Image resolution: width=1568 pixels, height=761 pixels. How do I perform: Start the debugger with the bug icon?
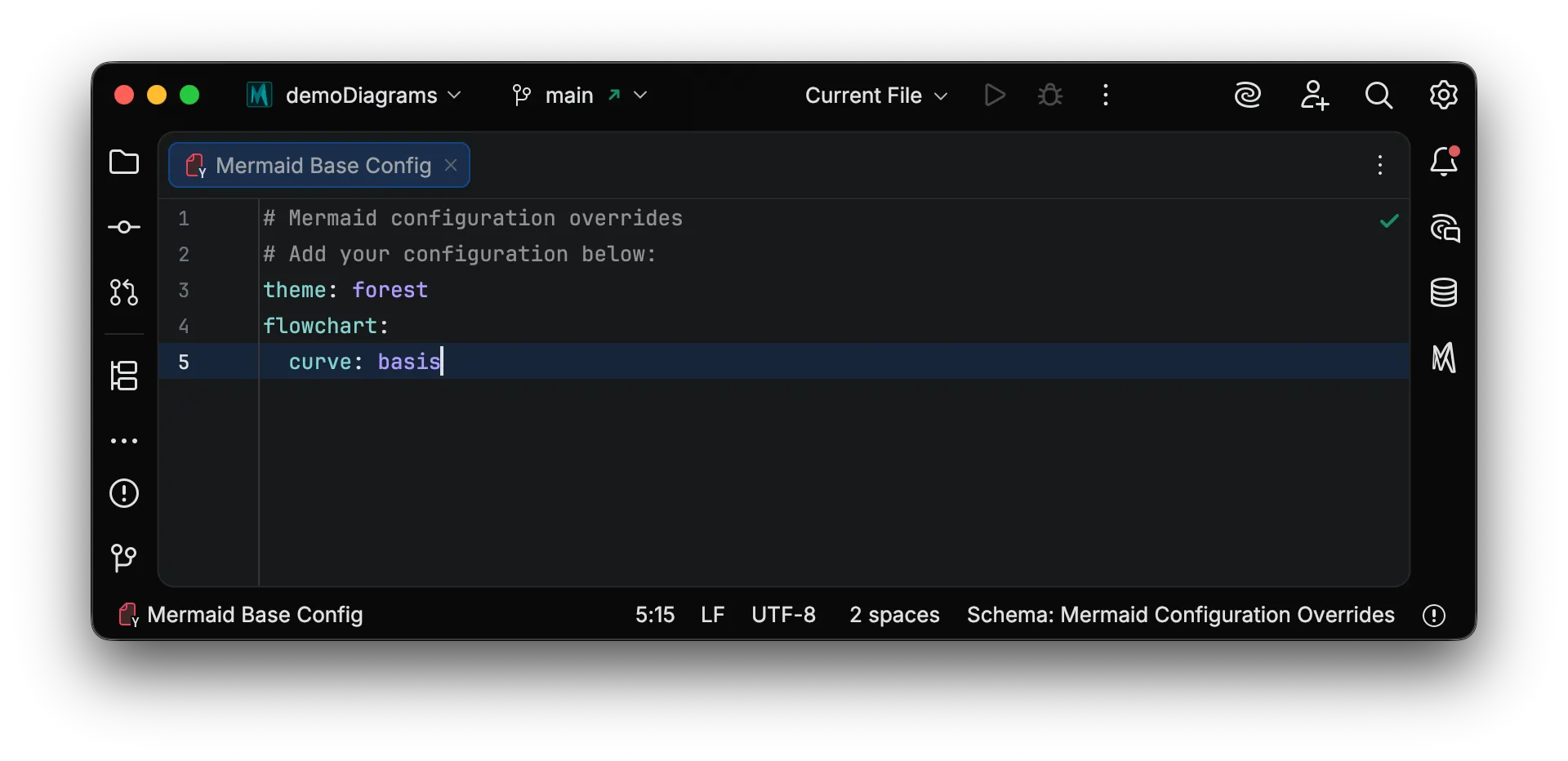(x=1049, y=95)
